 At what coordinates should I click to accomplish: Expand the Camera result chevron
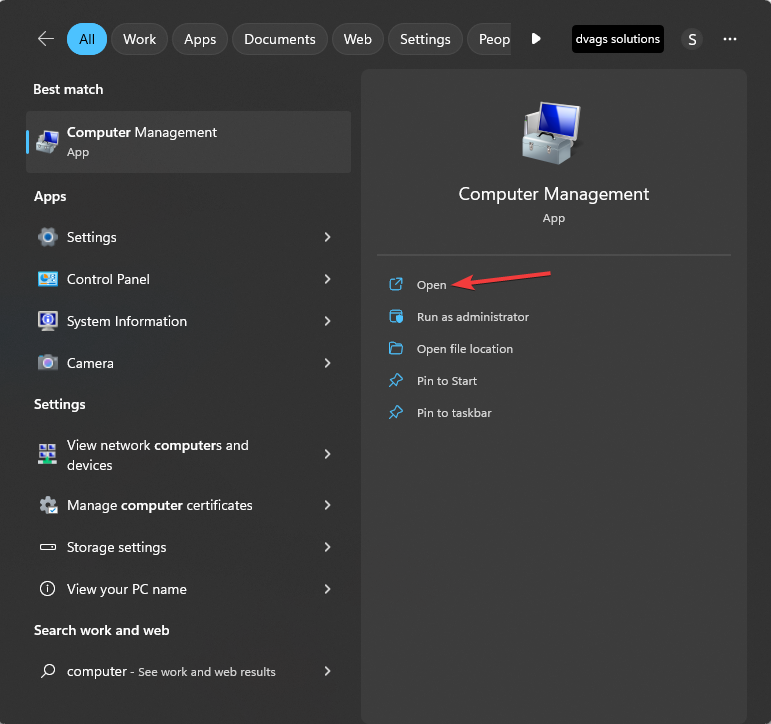click(327, 363)
